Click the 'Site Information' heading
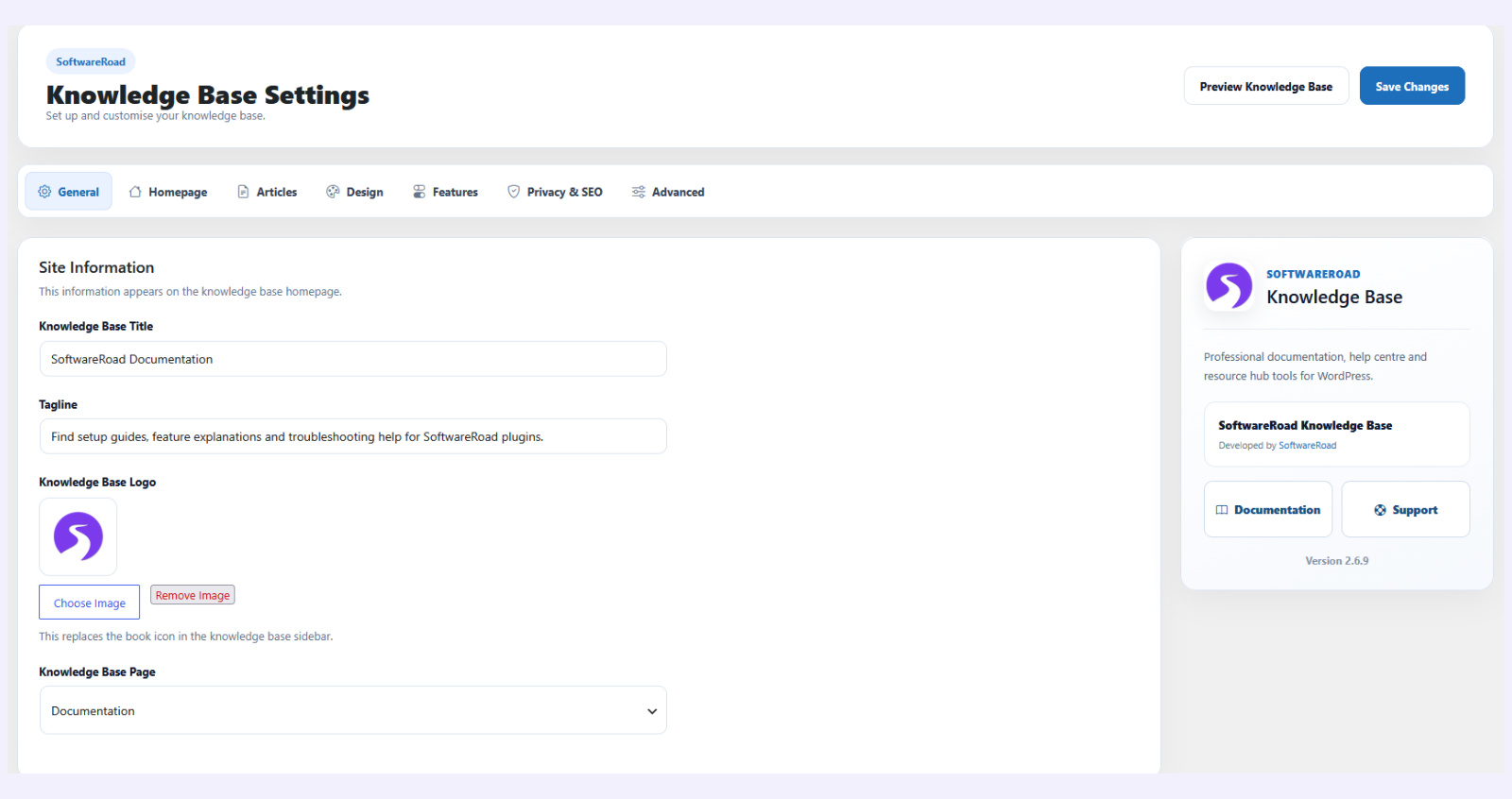 (96, 267)
